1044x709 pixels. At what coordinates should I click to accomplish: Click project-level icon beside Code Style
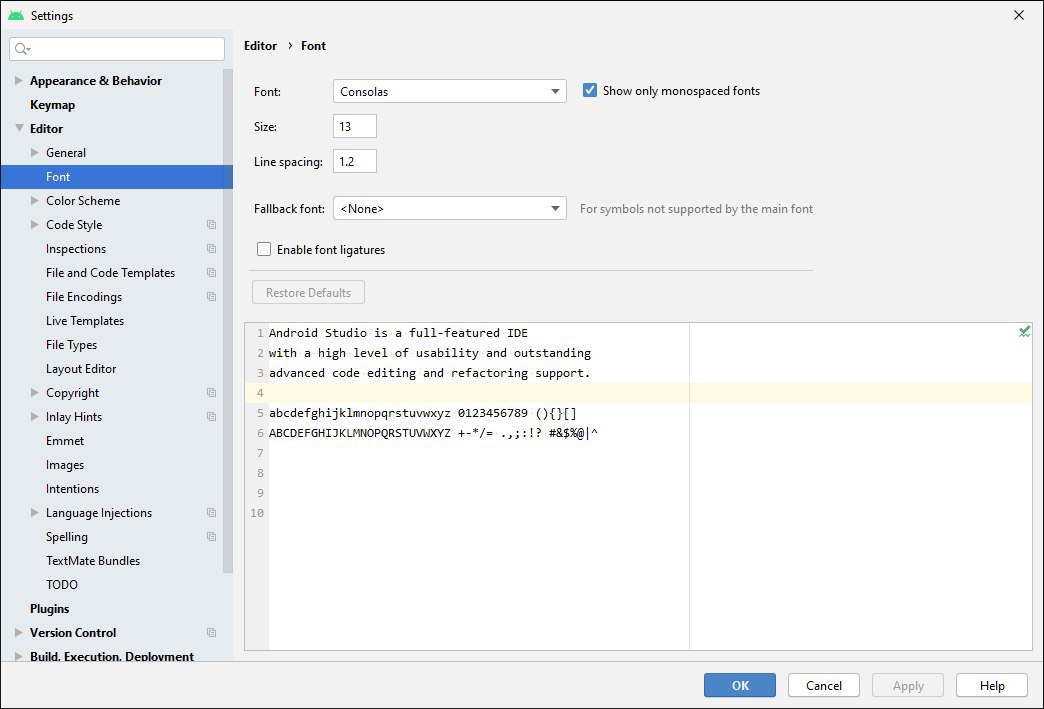pos(211,225)
